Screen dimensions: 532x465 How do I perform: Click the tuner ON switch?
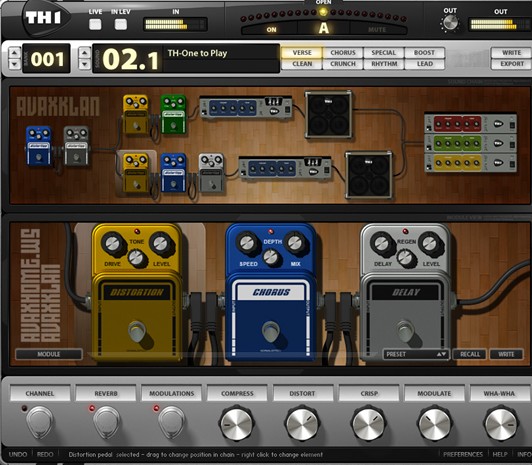point(271,30)
